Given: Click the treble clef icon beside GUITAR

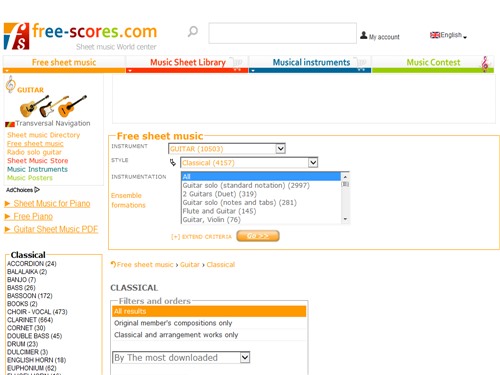Looking at the screenshot, I should tap(11, 84).
